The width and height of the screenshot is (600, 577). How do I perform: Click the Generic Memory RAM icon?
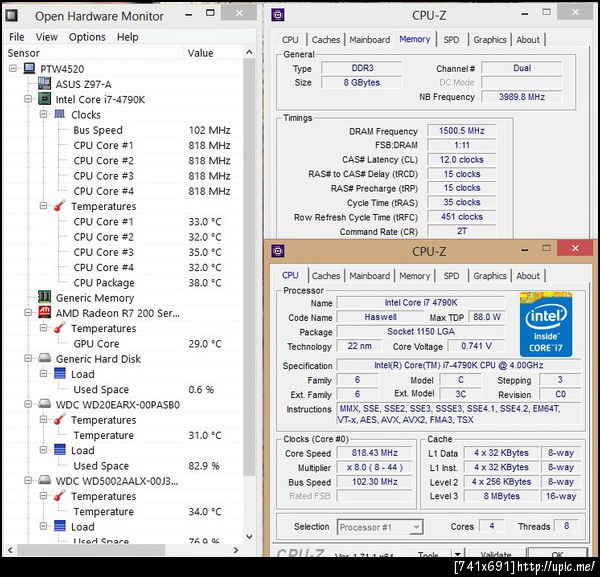(x=44, y=297)
